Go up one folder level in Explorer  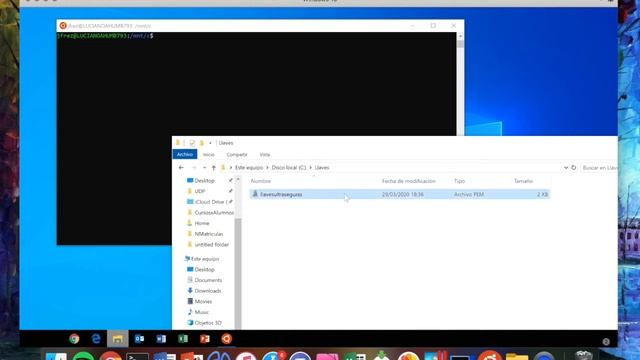click(x=213, y=168)
